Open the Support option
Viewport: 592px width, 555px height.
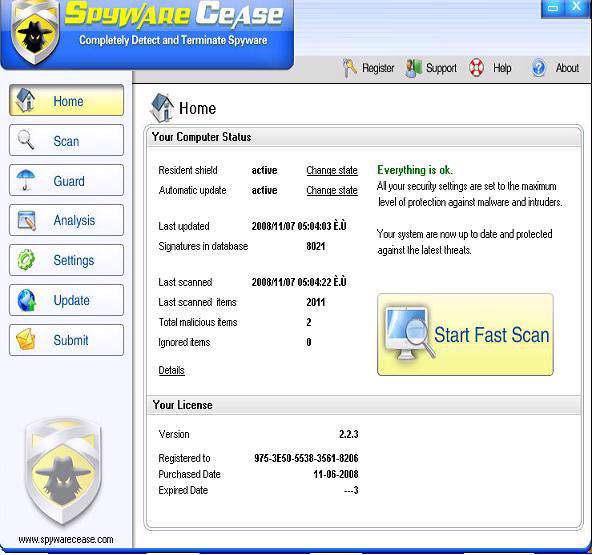pos(441,68)
